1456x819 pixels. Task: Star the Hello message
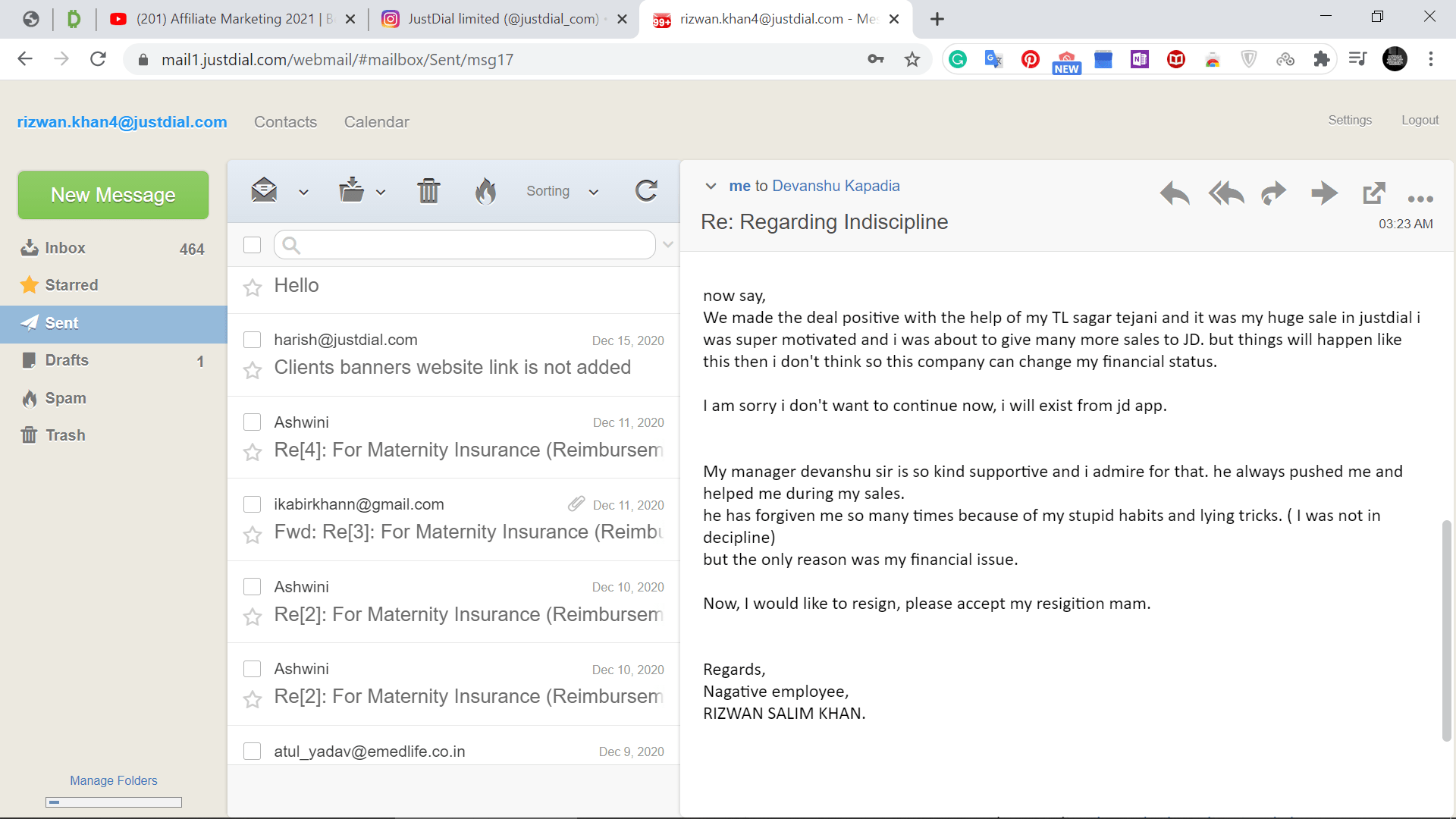tap(253, 287)
